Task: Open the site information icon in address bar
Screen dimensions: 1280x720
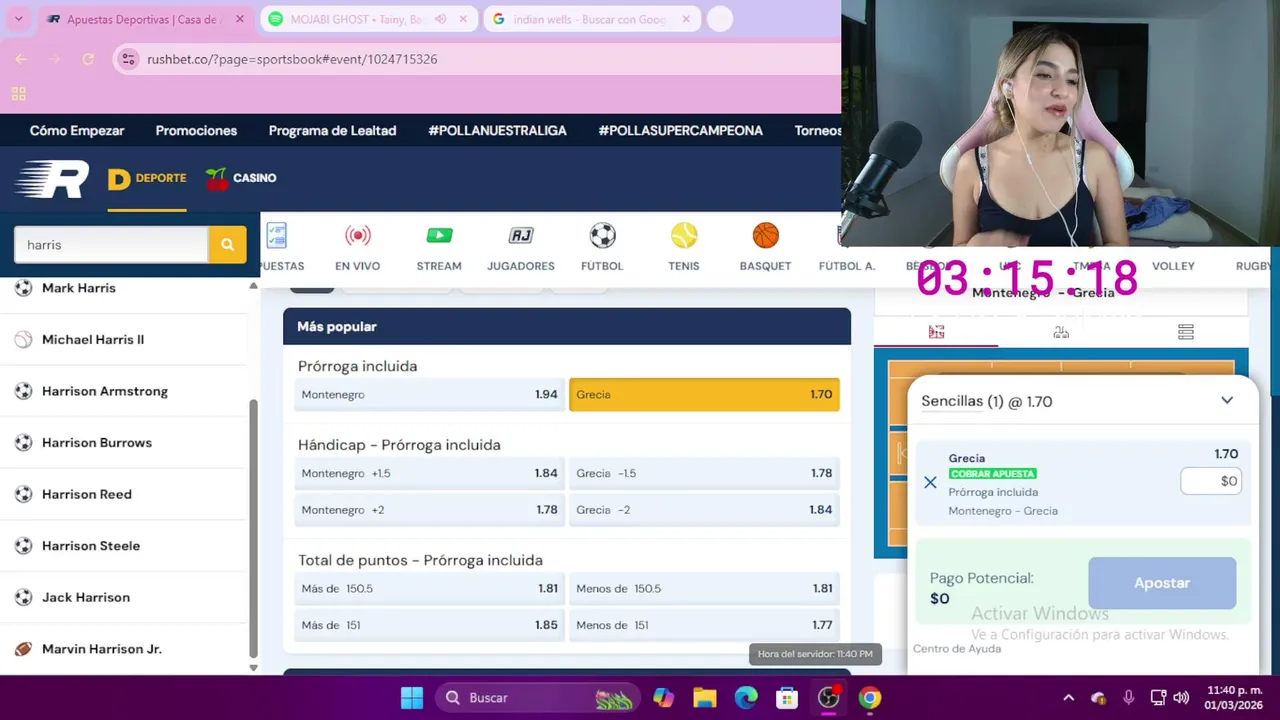Action: click(128, 59)
